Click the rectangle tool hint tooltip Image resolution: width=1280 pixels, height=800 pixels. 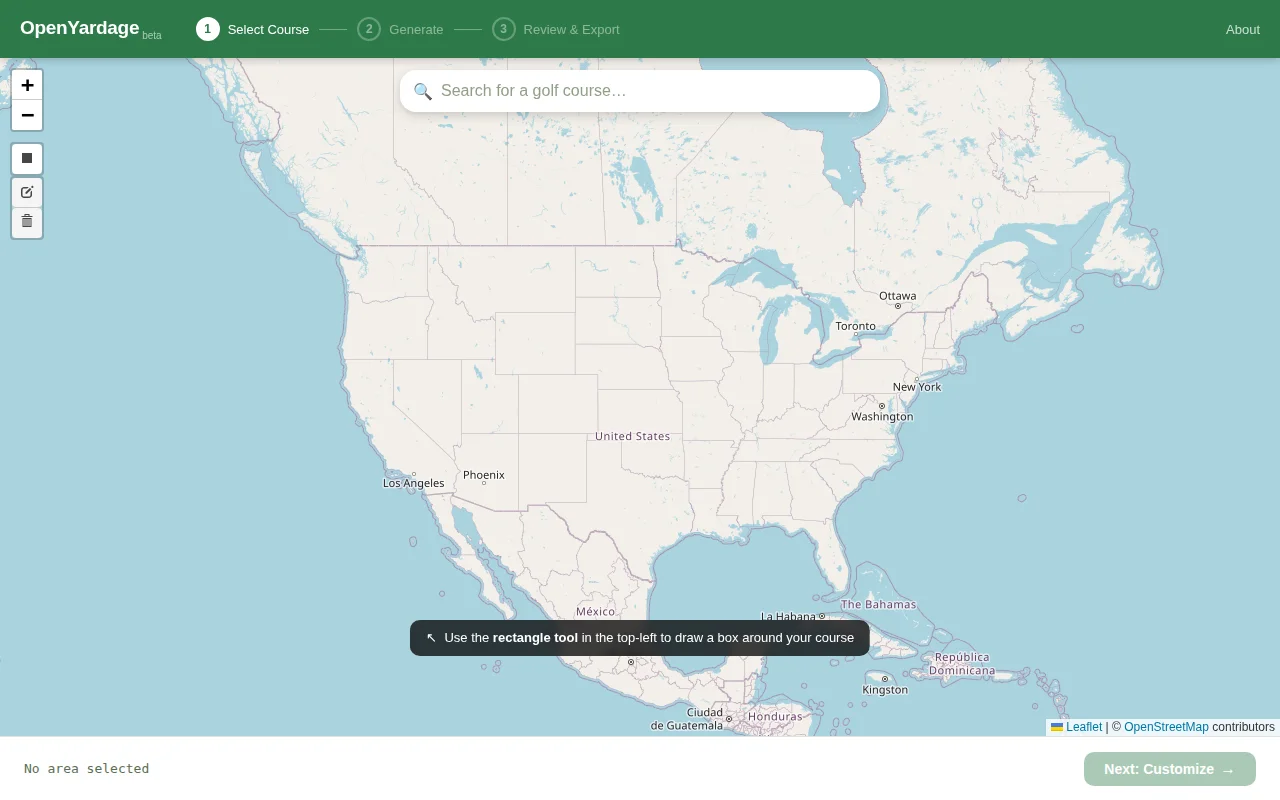(640, 638)
